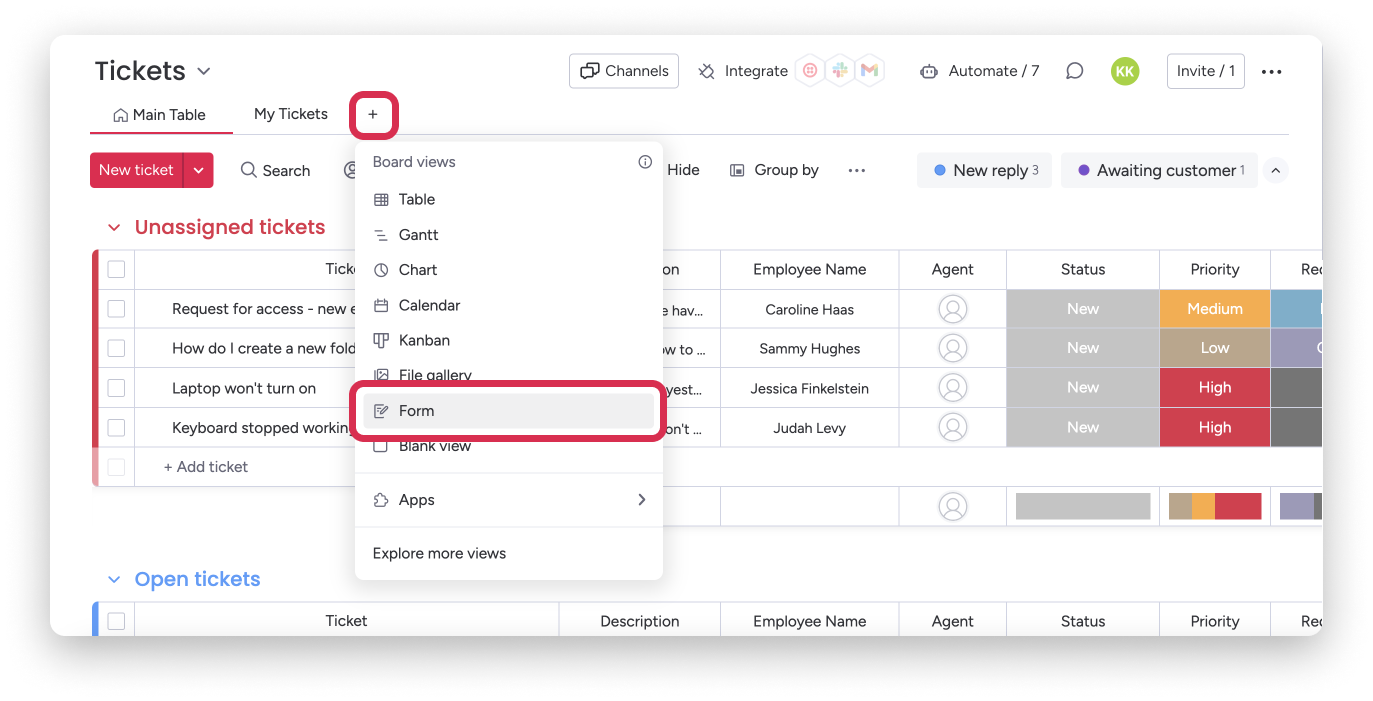Expand the Apps submenu
The height and width of the screenshot is (701, 1373).
(x=641, y=500)
